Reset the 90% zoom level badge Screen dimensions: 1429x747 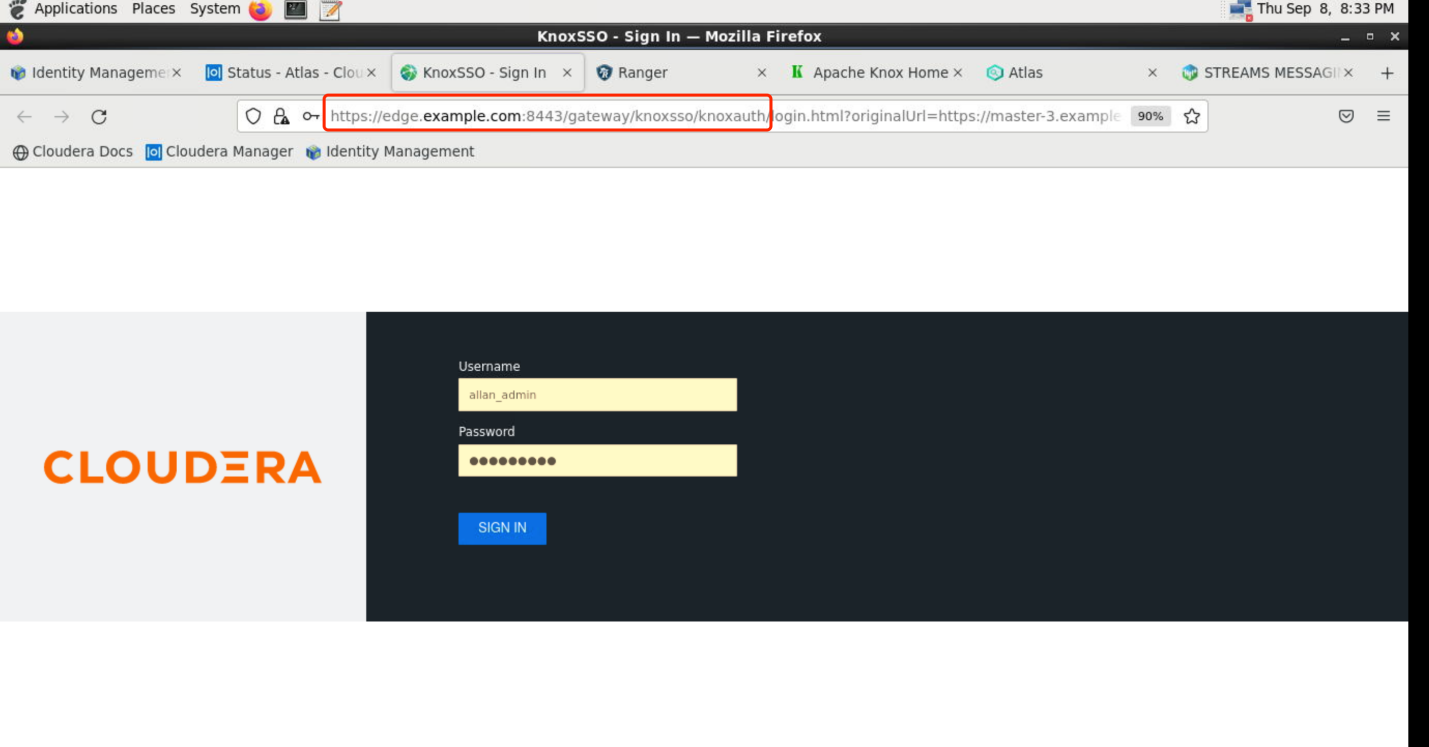pyautogui.click(x=1150, y=116)
